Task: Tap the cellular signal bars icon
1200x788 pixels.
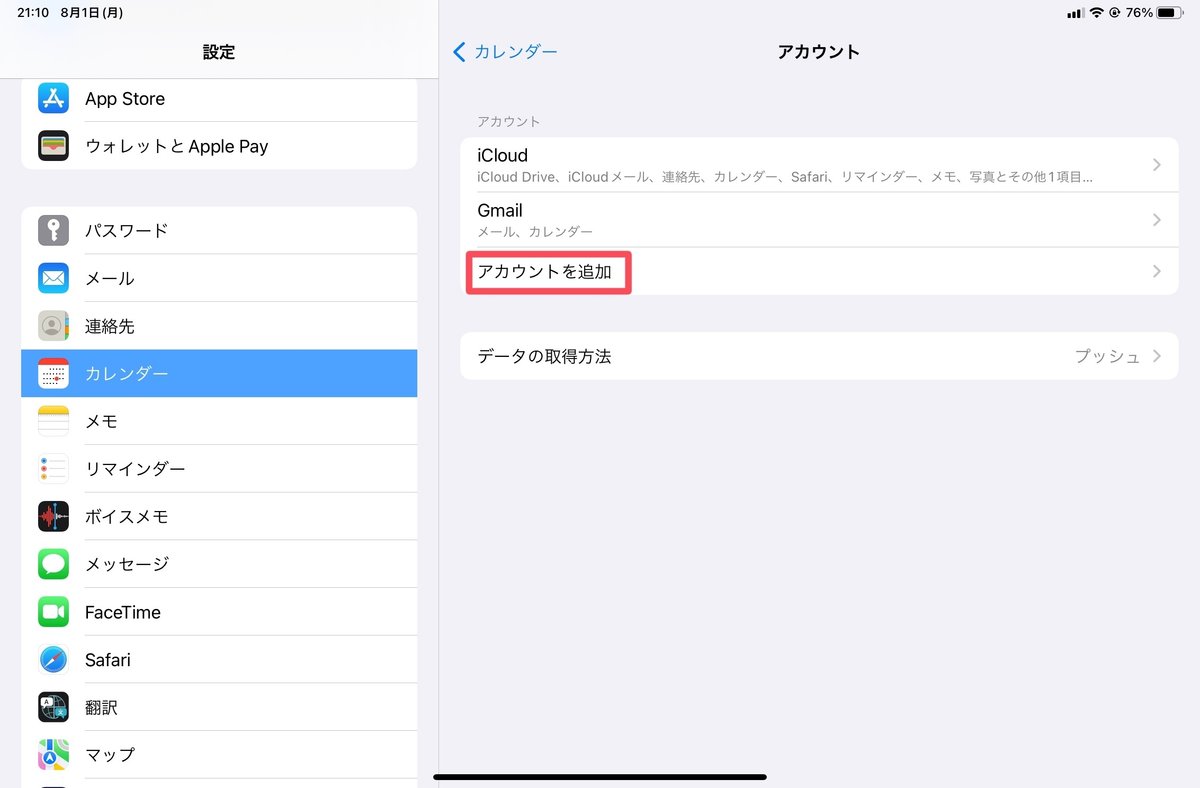Action: [x=1075, y=13]
